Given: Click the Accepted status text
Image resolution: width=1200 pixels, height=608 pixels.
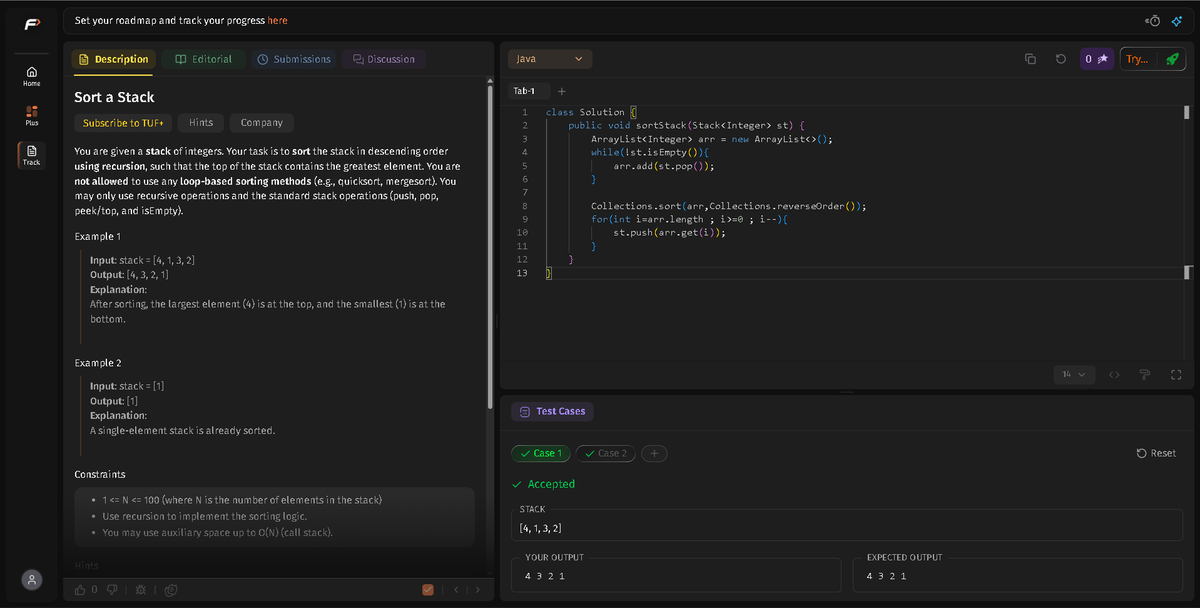Looking at the screenshot, I should click(x=551, y=484).
